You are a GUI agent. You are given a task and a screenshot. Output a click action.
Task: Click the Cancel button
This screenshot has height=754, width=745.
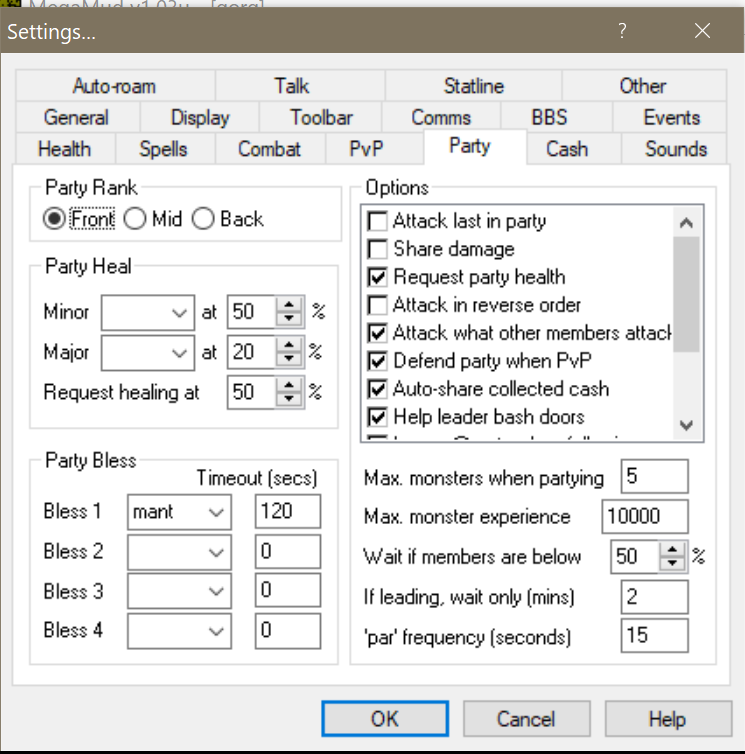(526, 719)
